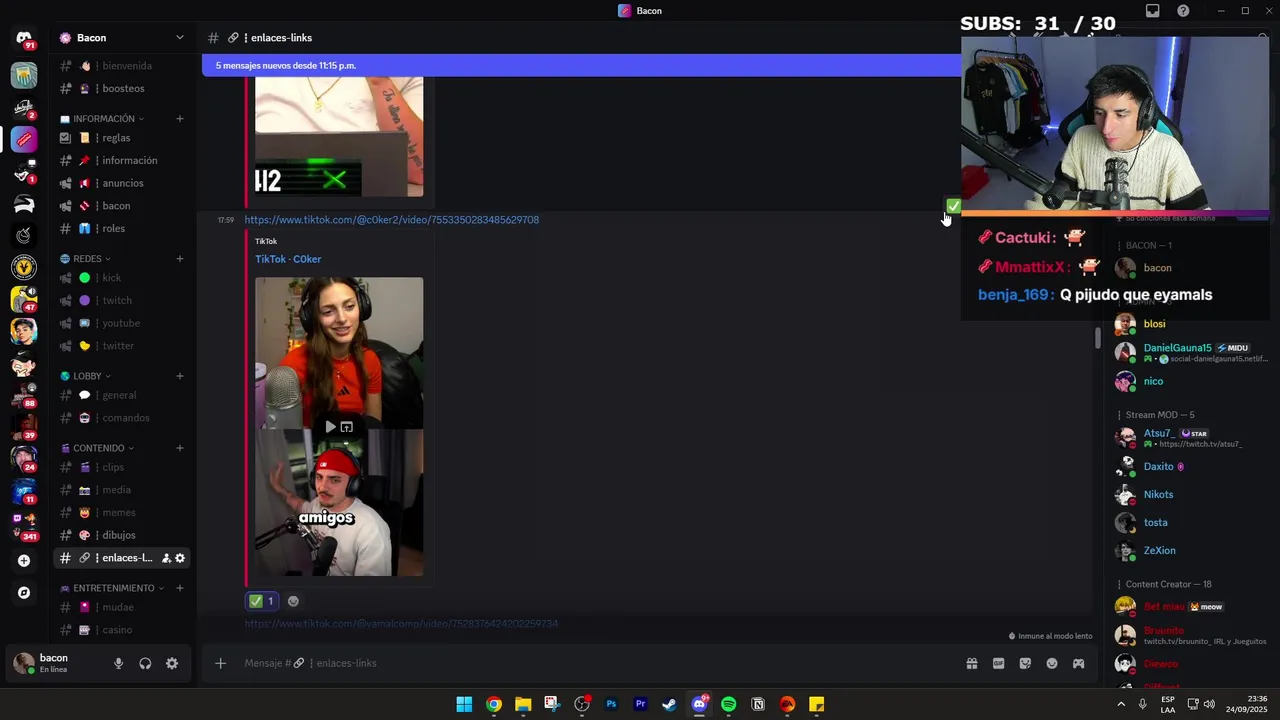
Task: Open the general channel
Action: tap(122, 395)
